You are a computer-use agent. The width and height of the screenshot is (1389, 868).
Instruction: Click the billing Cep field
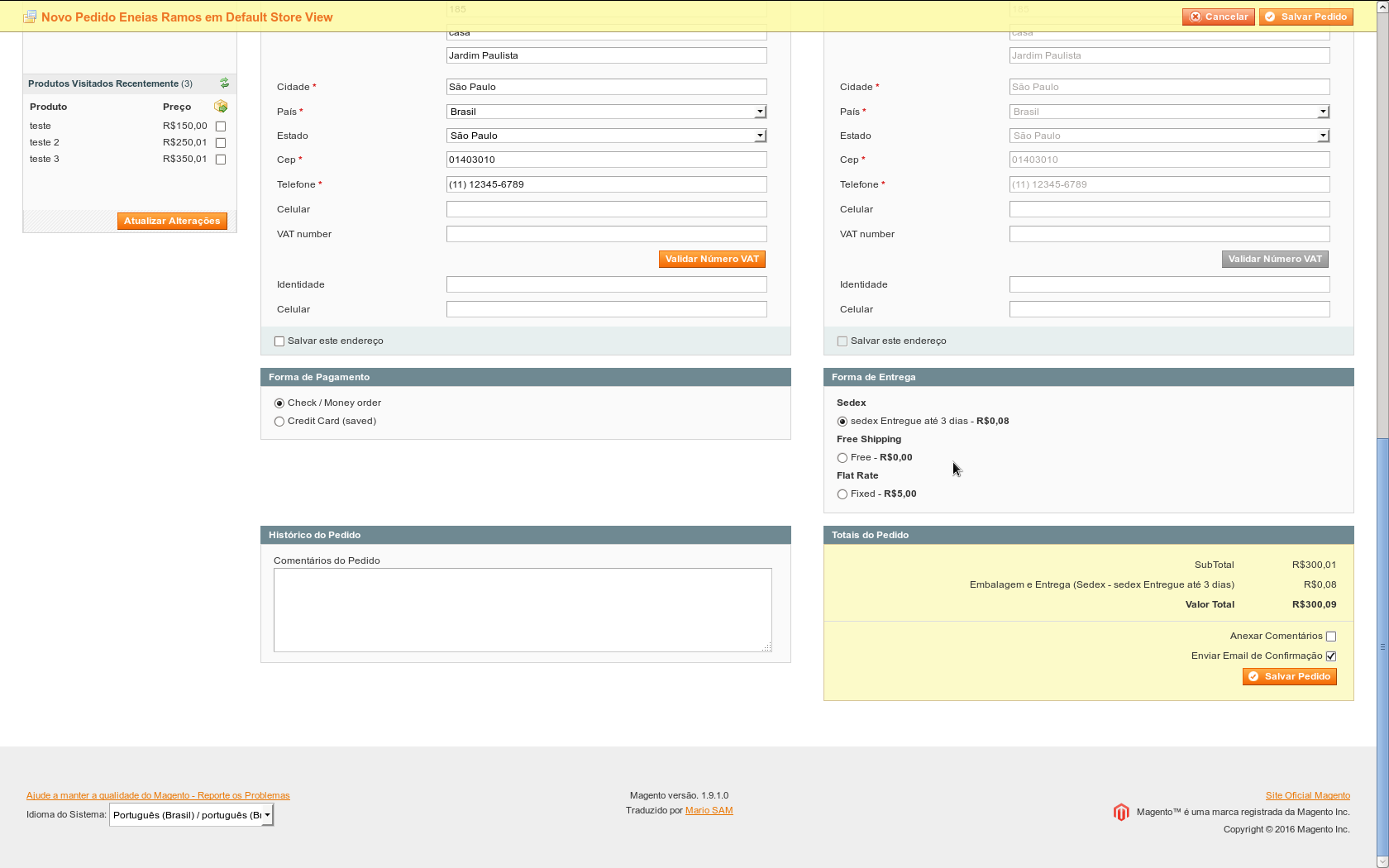(607, 160)
